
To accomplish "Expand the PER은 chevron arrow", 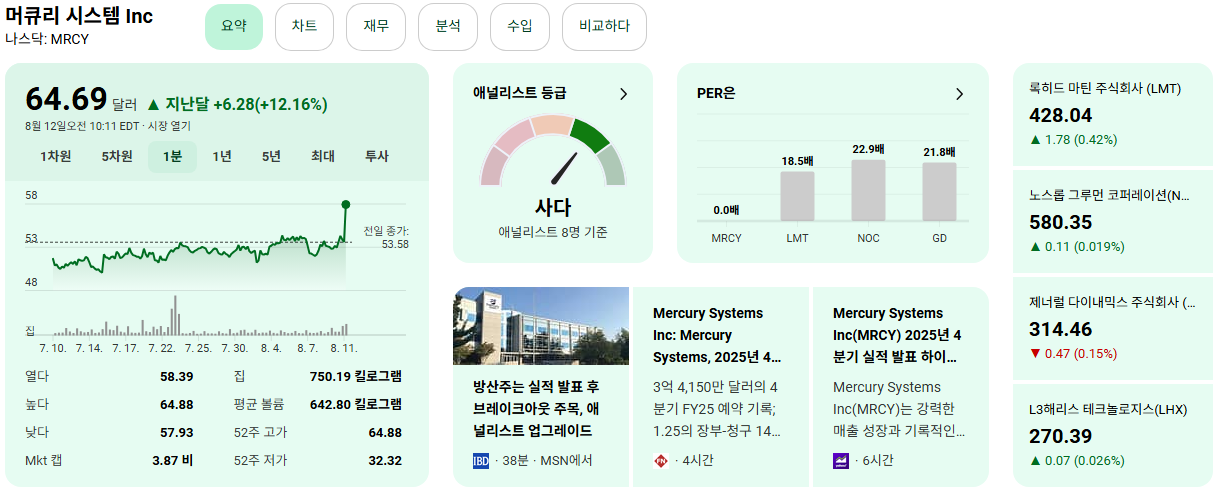I will [x=960, y=94].
